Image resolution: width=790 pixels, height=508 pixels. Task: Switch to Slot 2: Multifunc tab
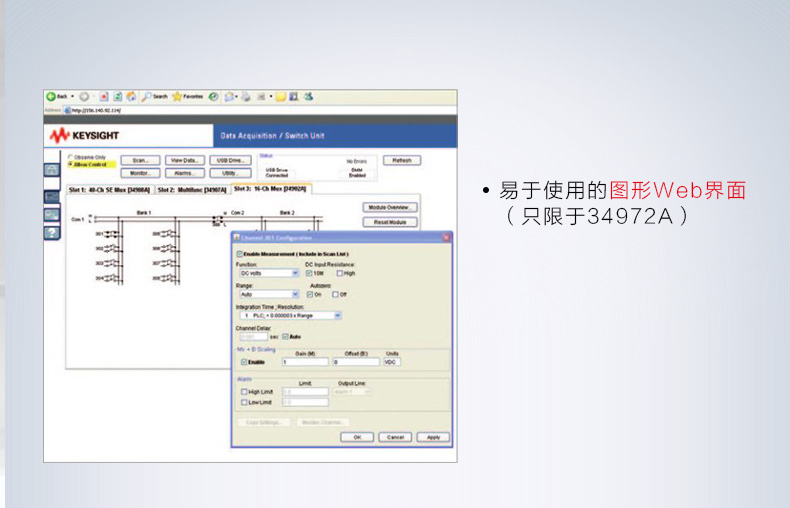coord(192,188)
